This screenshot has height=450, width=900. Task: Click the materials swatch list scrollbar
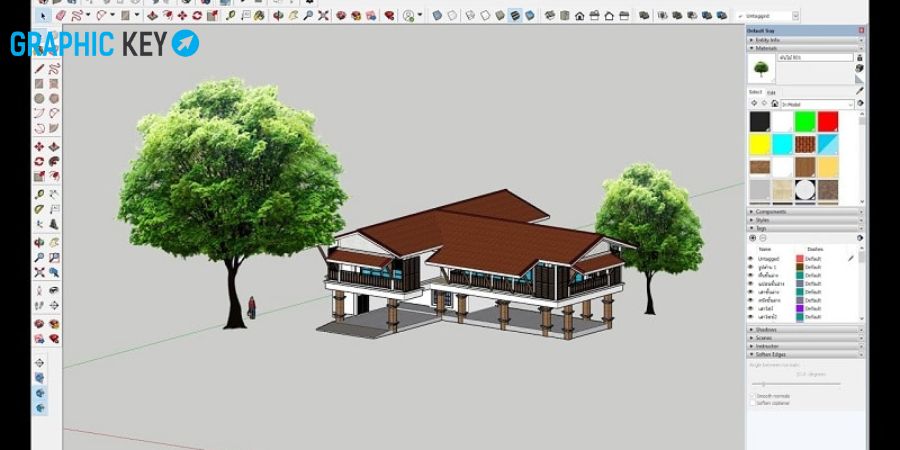862,158
